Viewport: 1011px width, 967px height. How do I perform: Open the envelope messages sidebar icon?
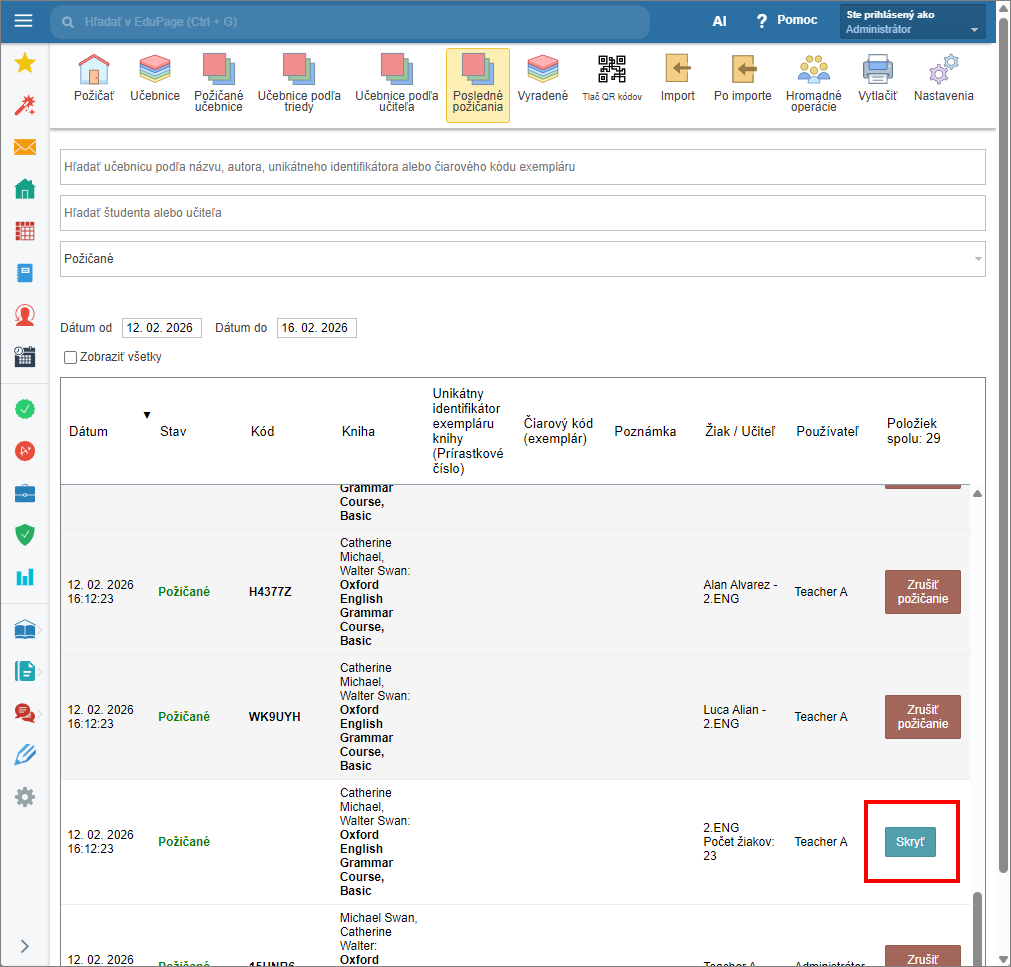pyautogui.click(x=25, y=148)
